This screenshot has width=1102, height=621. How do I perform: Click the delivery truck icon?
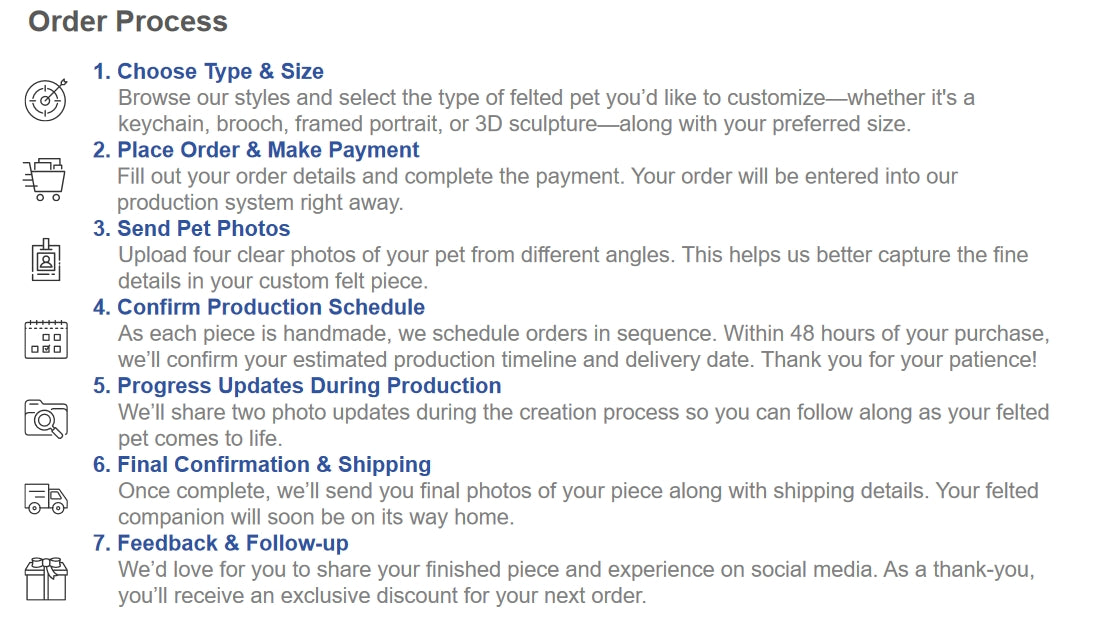(45, 497)
